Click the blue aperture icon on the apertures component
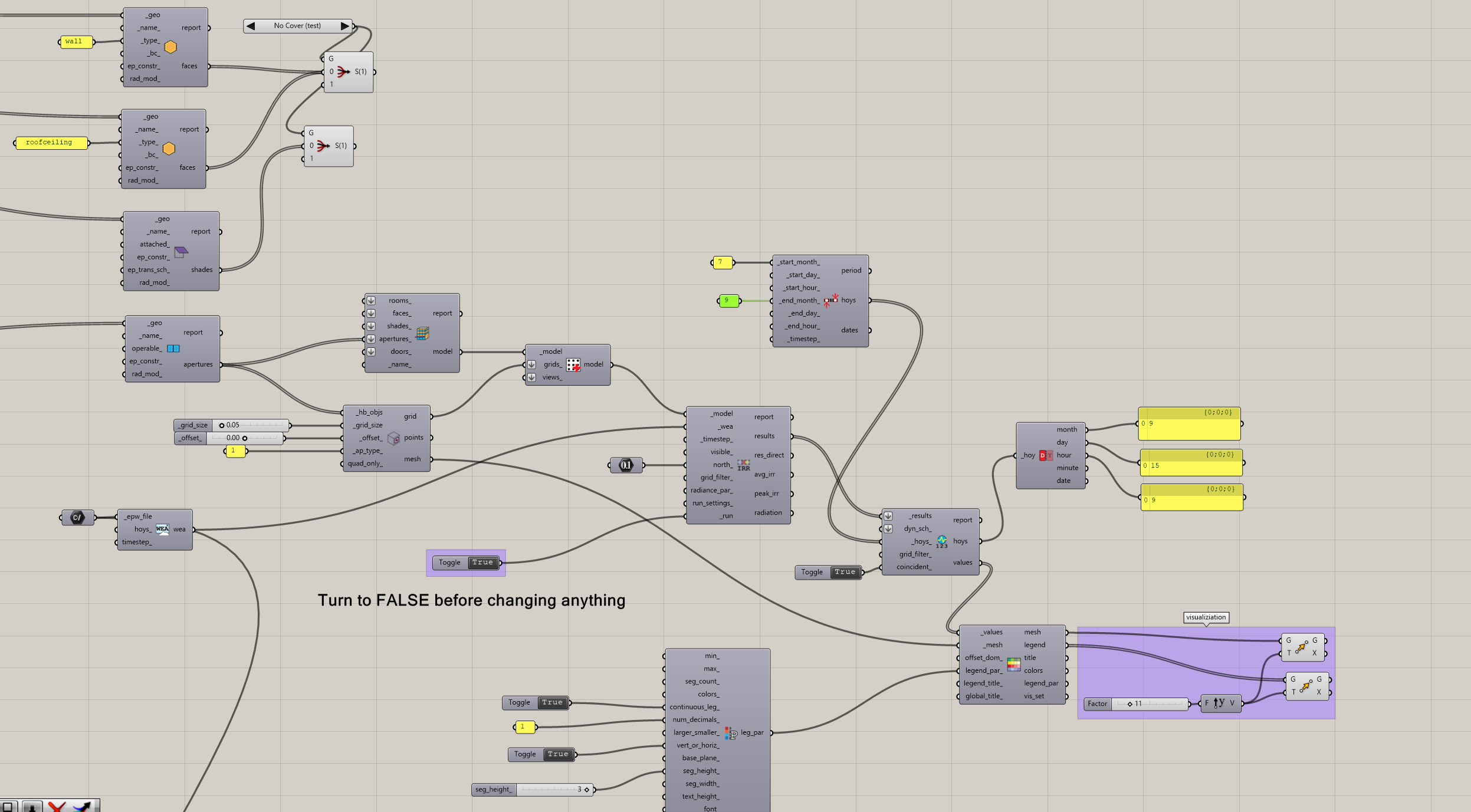Screen dimensions: 1471x812 (x=173, y=349)
